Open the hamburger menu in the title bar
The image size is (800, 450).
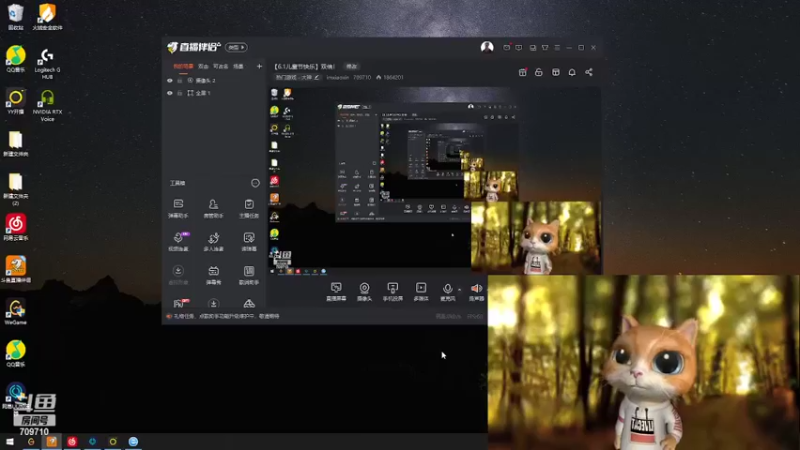[x=557, y=47]
